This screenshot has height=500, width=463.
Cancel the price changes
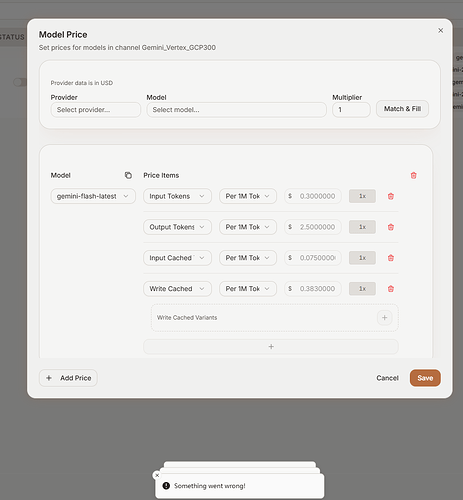387,378
